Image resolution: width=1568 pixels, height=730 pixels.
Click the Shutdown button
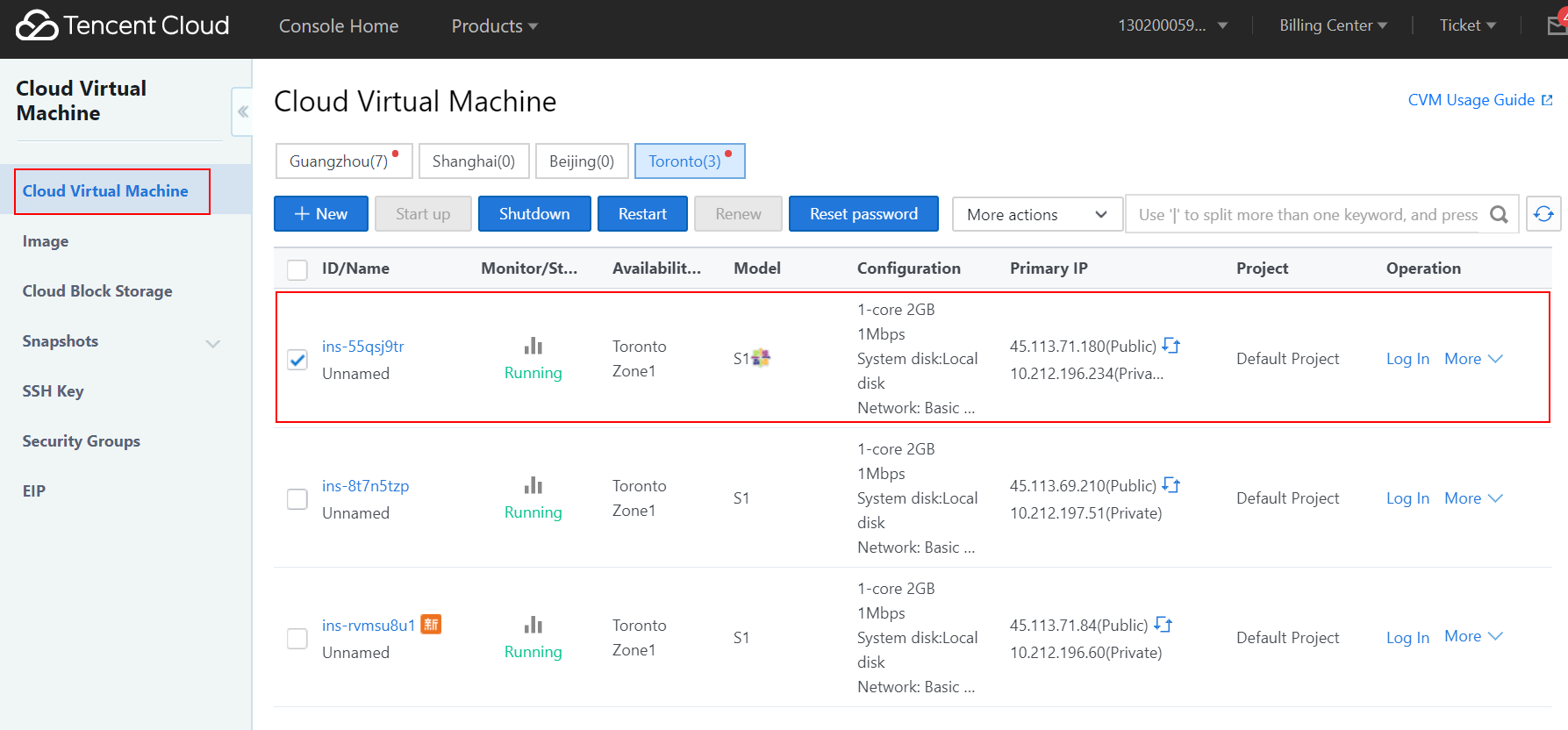tap(534, 214)
